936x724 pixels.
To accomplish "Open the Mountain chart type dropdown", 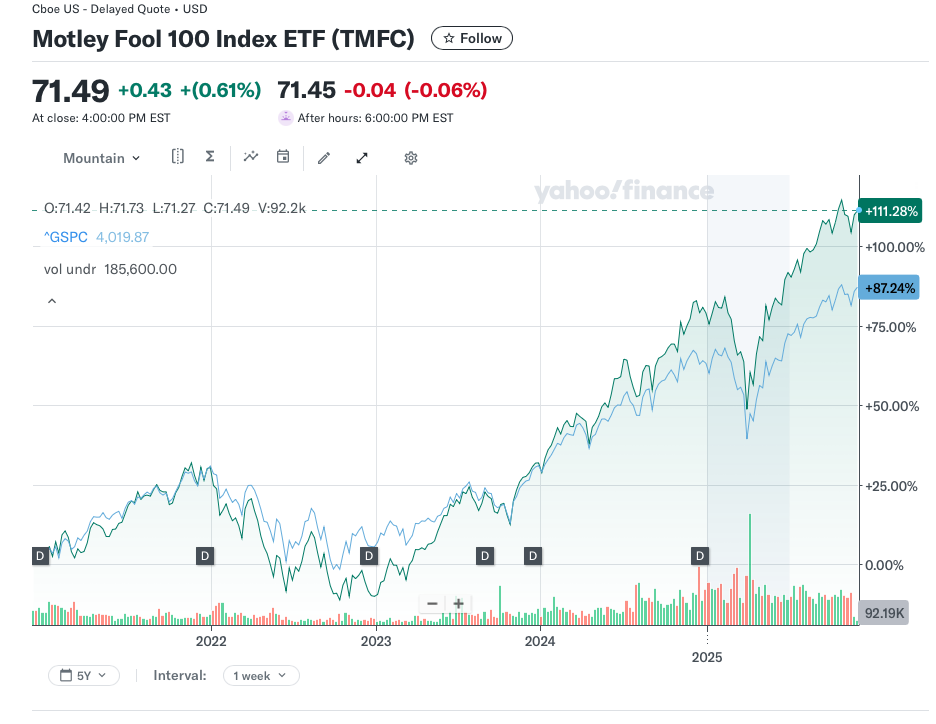I will (101, 158).
